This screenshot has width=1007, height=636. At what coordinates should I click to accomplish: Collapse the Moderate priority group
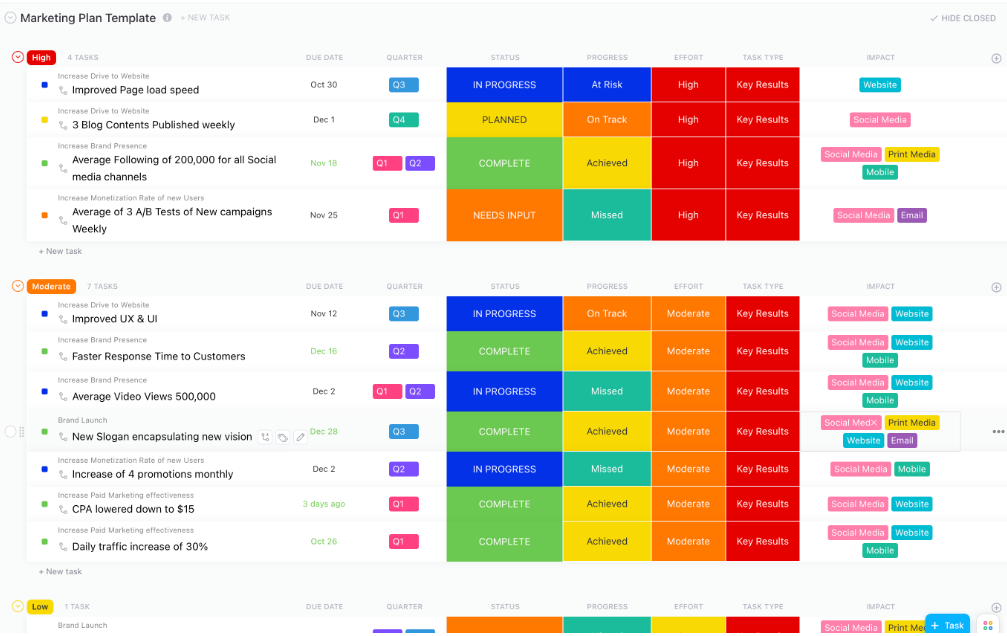pyautogui.click(x=18, y=286)
